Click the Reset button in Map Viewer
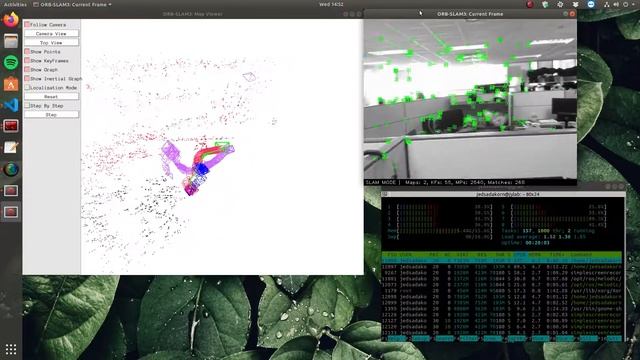This screenshot has width=640, height=360. pyautogui.click(x=51, y=97)
